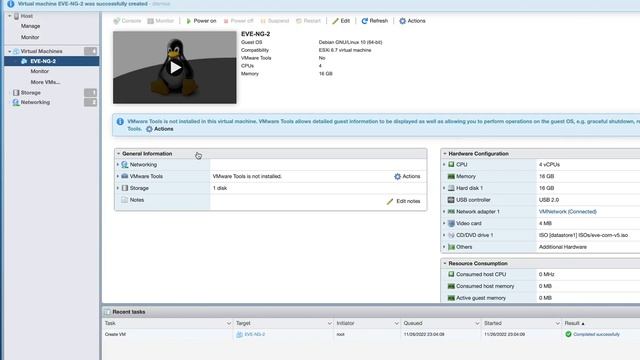Open Monitor under Host
640x360 pixels.
(30, 37)
